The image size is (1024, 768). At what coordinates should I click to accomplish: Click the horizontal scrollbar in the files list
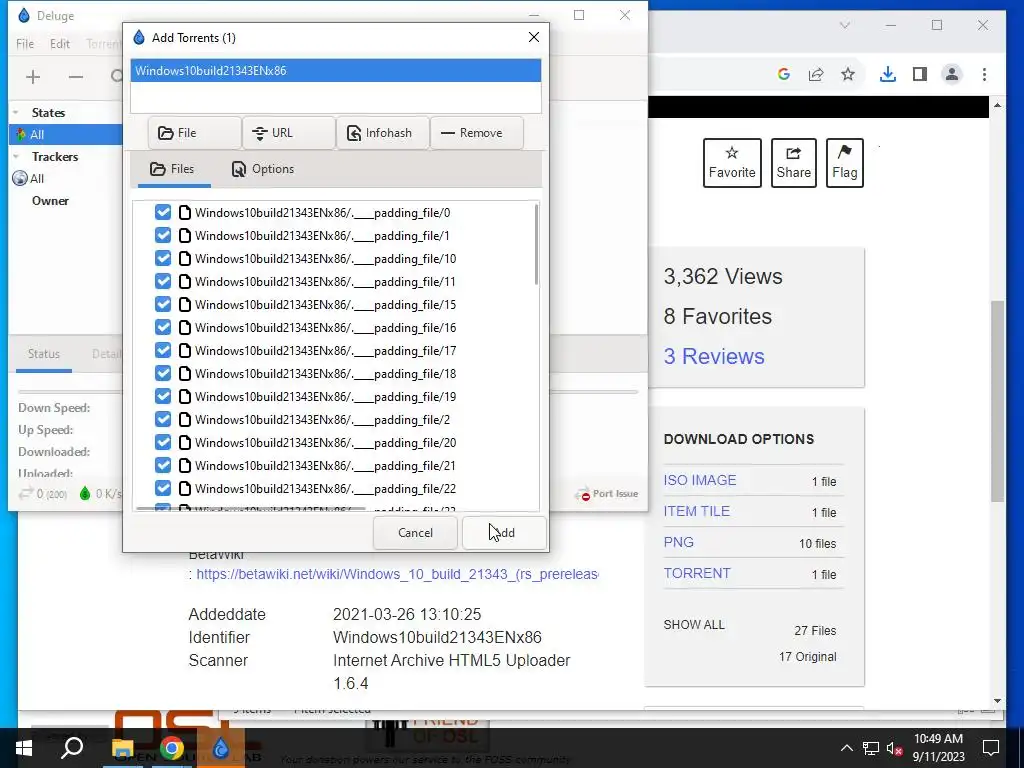click(250, 508)
